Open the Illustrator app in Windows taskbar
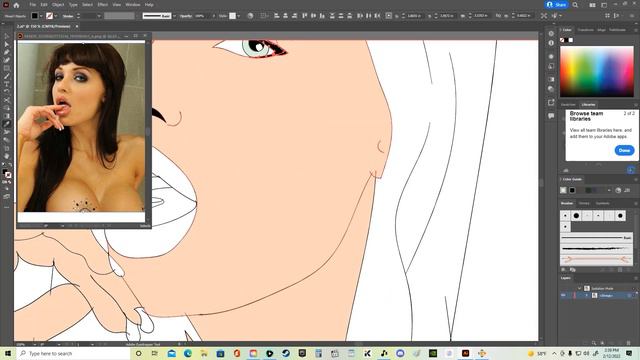 (x=465, y=353)
